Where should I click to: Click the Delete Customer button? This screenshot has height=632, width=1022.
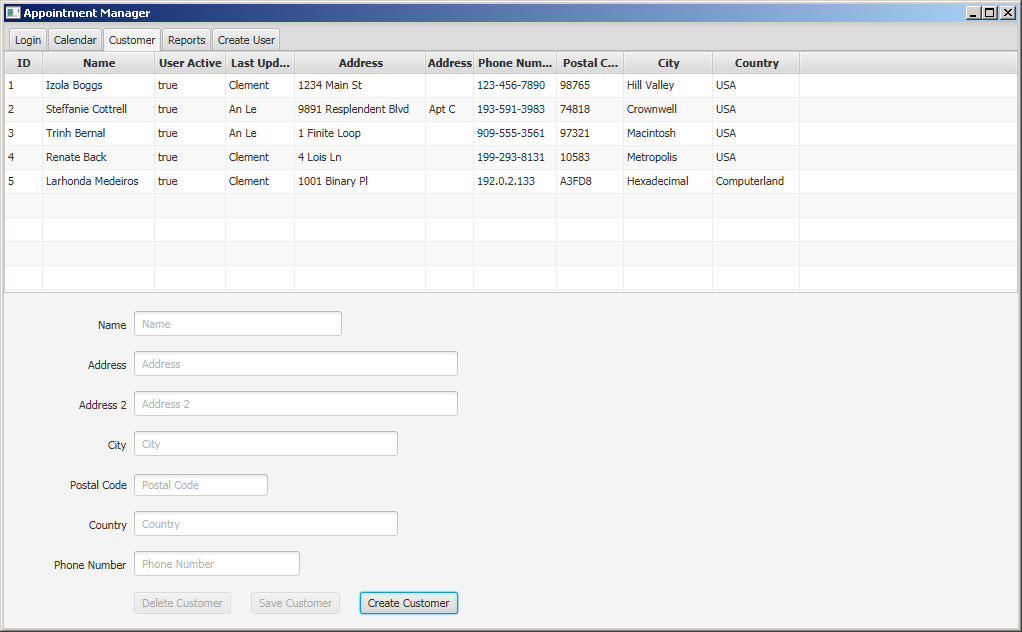[182, 603]
